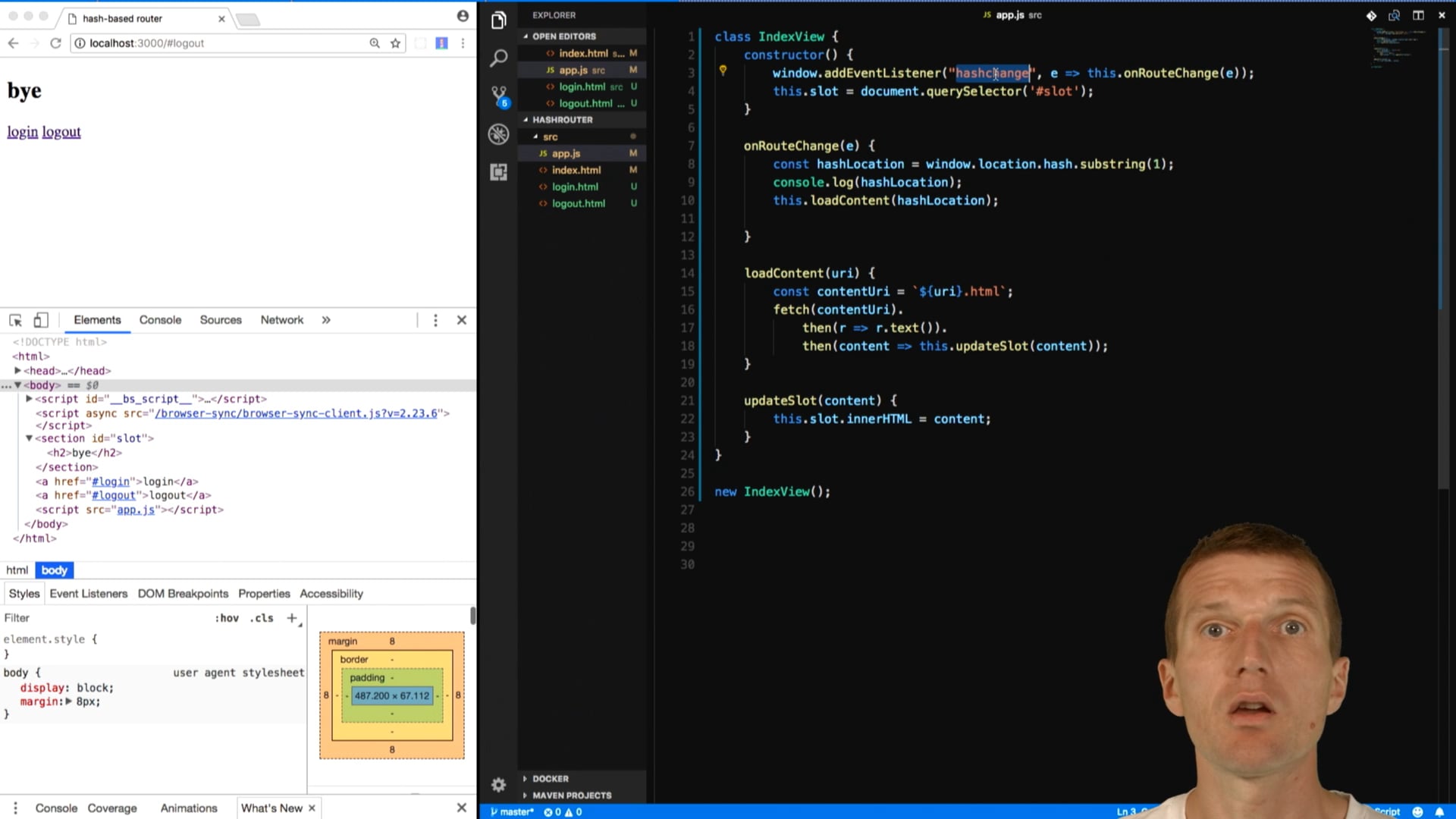Open the VS Code Search icon
This screenshot has height=819, width=1456.
tap(498, 58)
